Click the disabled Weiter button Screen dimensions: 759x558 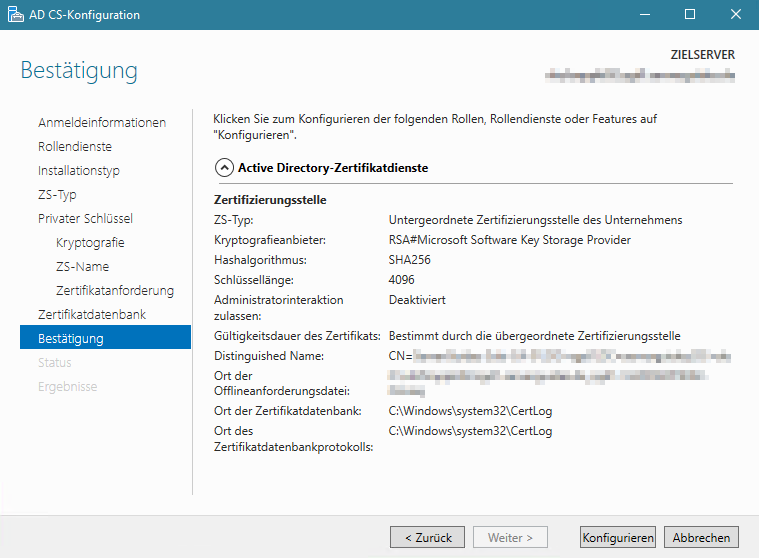click(510, 537)
